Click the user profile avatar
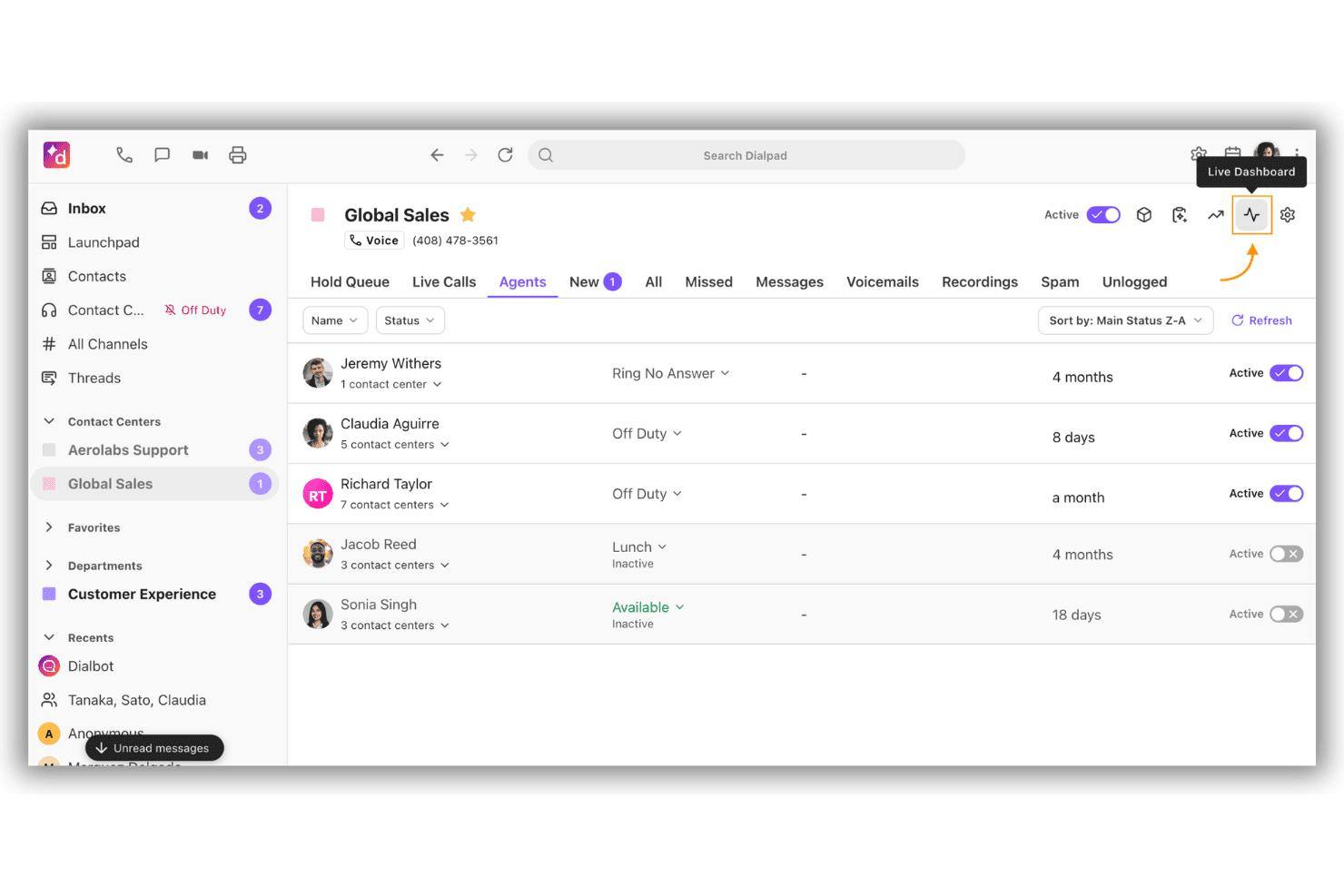1344x896 pixels. [x=1267, y=152]
